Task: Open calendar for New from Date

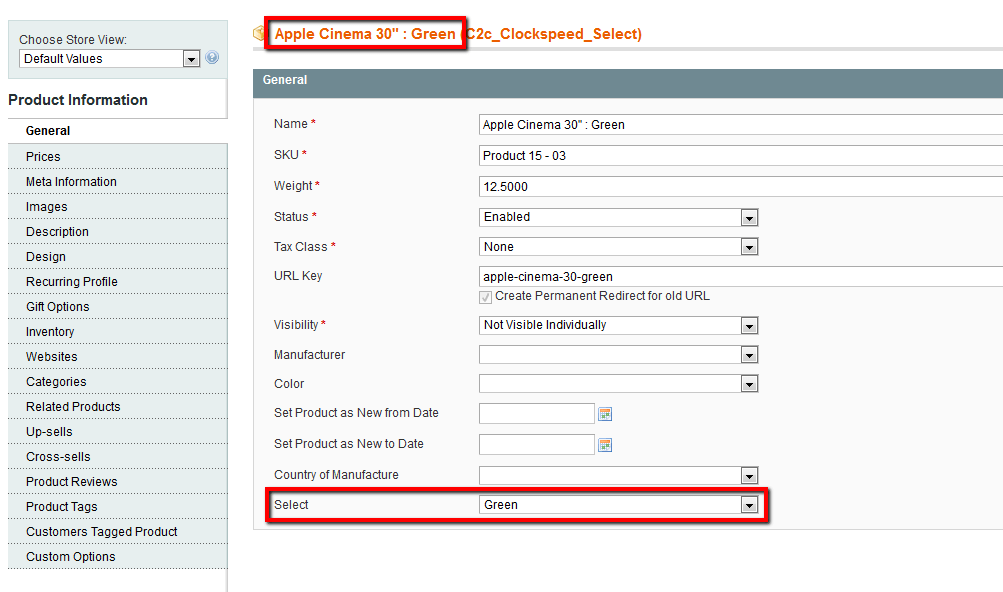Action: pyautogui.click(x=605, y=414)
